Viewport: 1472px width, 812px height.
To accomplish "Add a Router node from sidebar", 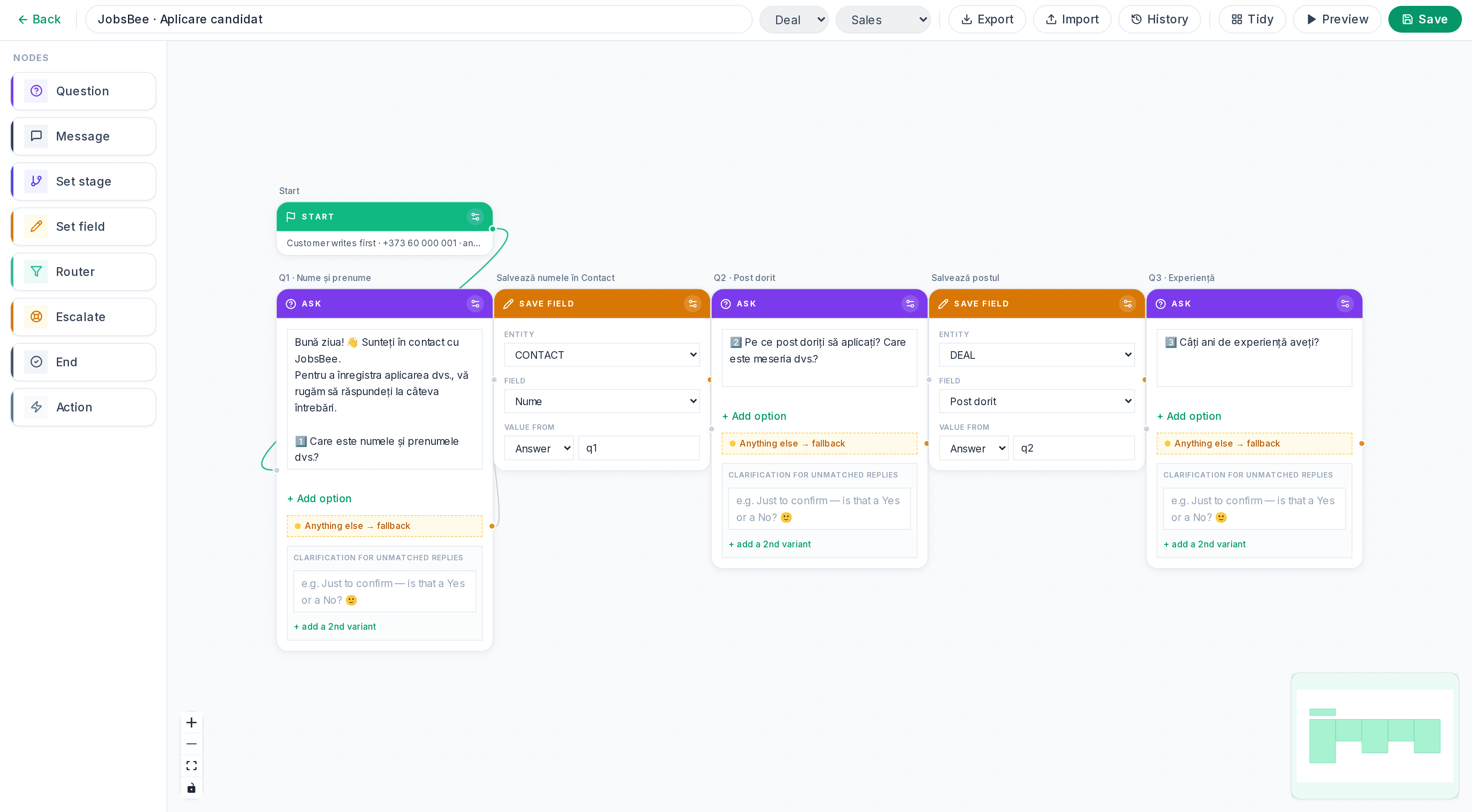I will coord(84,271).
